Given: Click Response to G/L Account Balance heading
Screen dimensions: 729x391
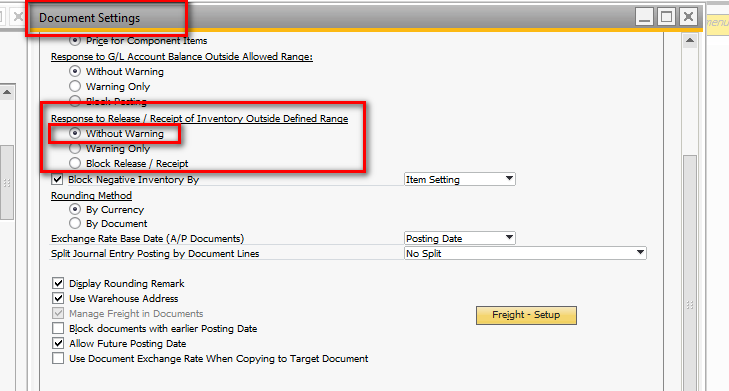Looking at the screenshot, I should point(182,57).
